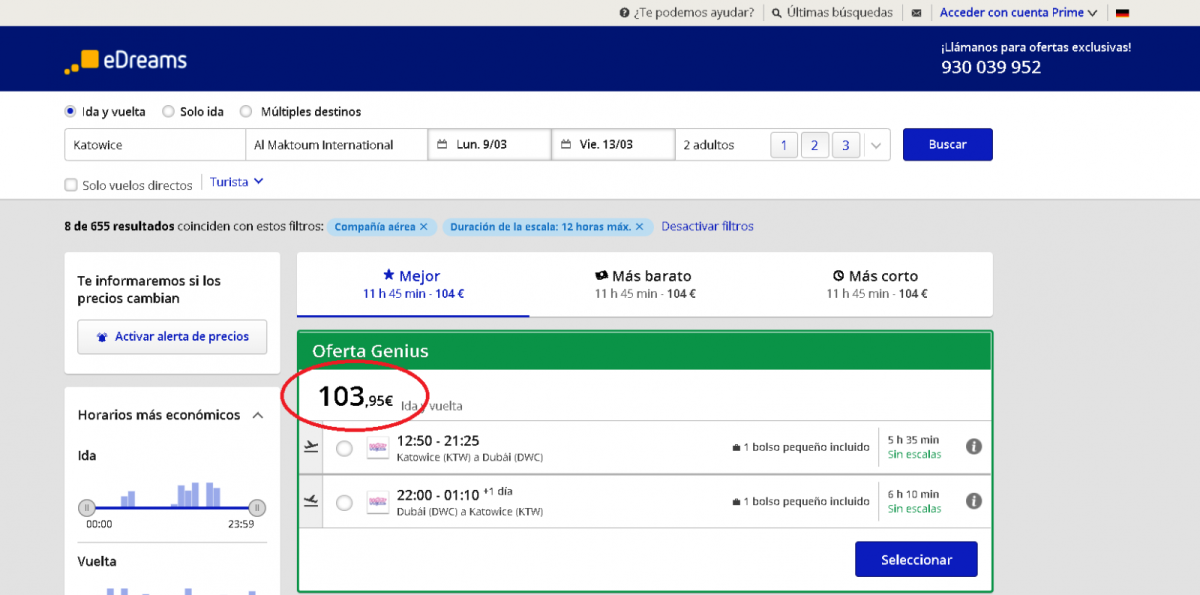Click the return date calendar icon
This screenshot has height=595, width=1200.
pyautogui.click(x=565, y=145)
